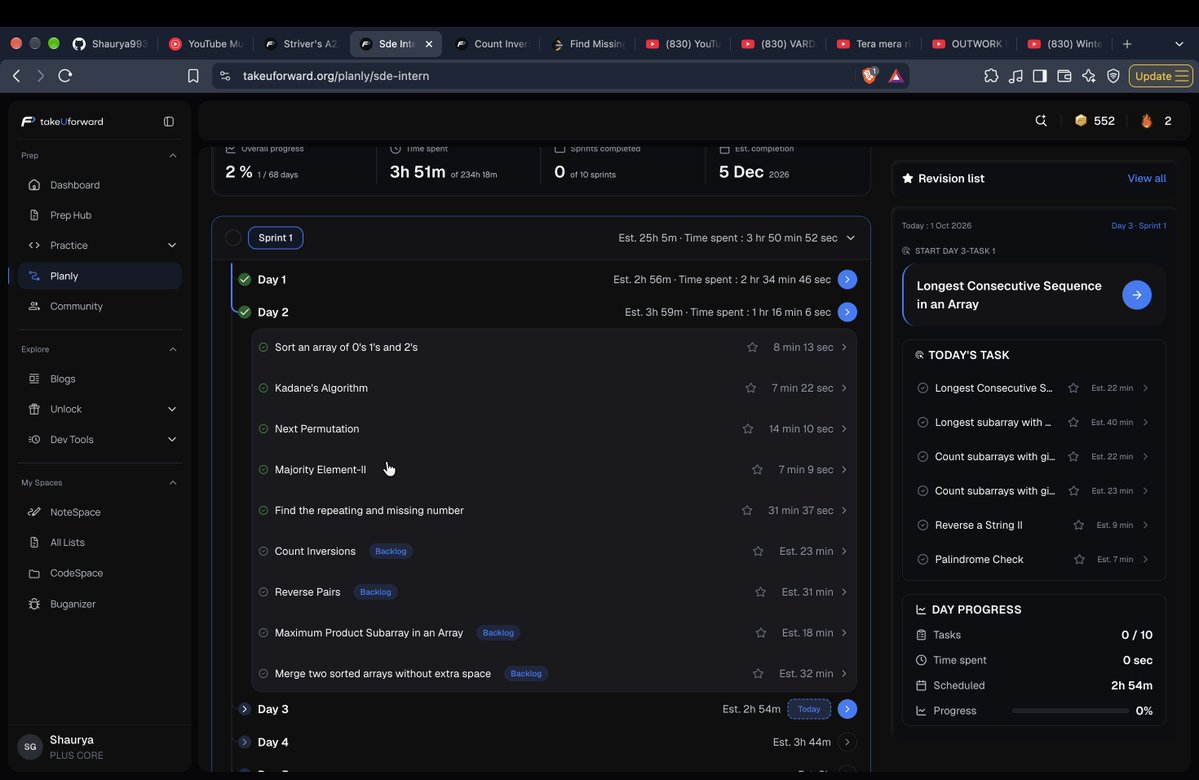Open the search icon in top bar
This screenshot has width=1199, height=780.
coord(1041,121)
